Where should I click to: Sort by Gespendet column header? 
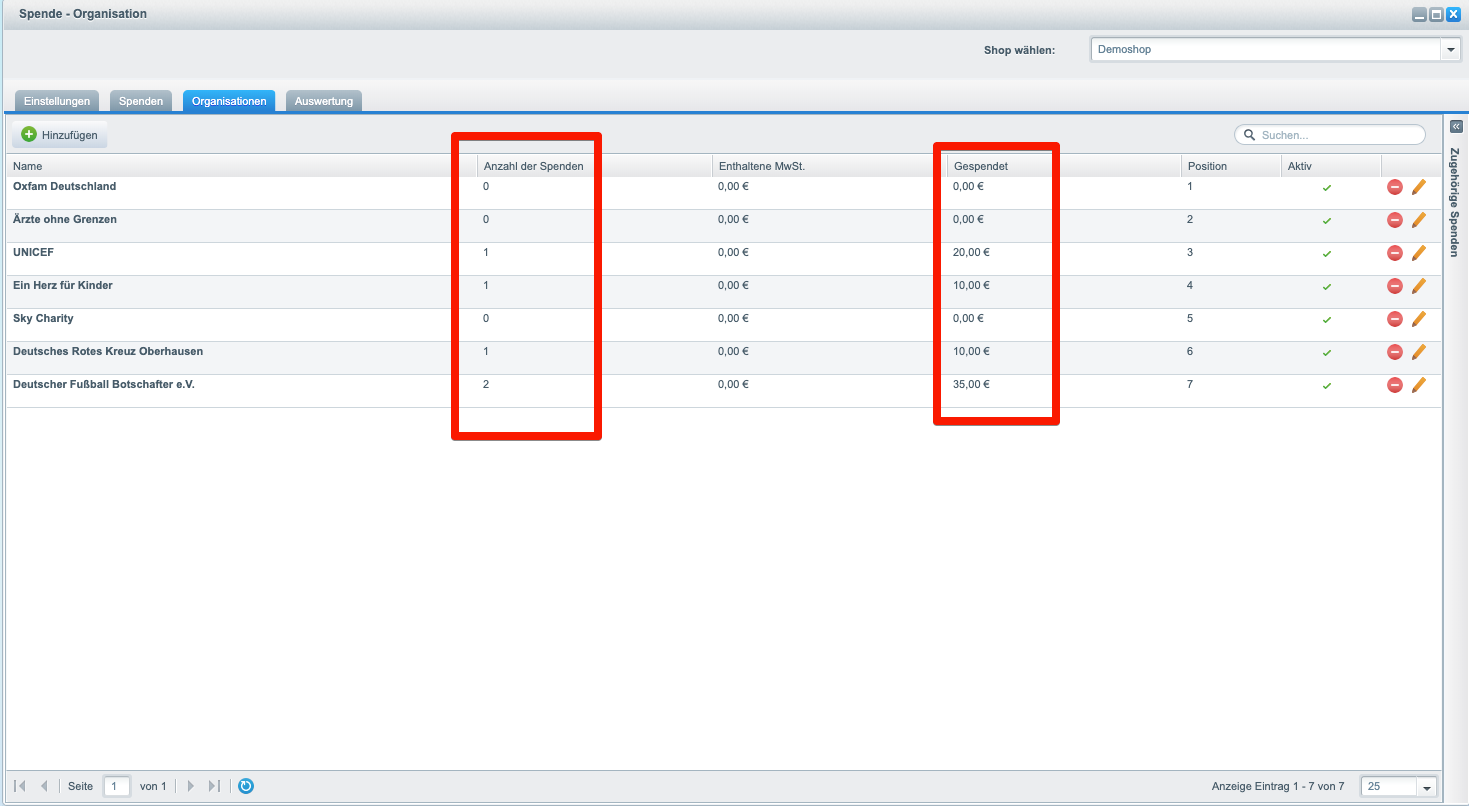[x=1064, y=166]
